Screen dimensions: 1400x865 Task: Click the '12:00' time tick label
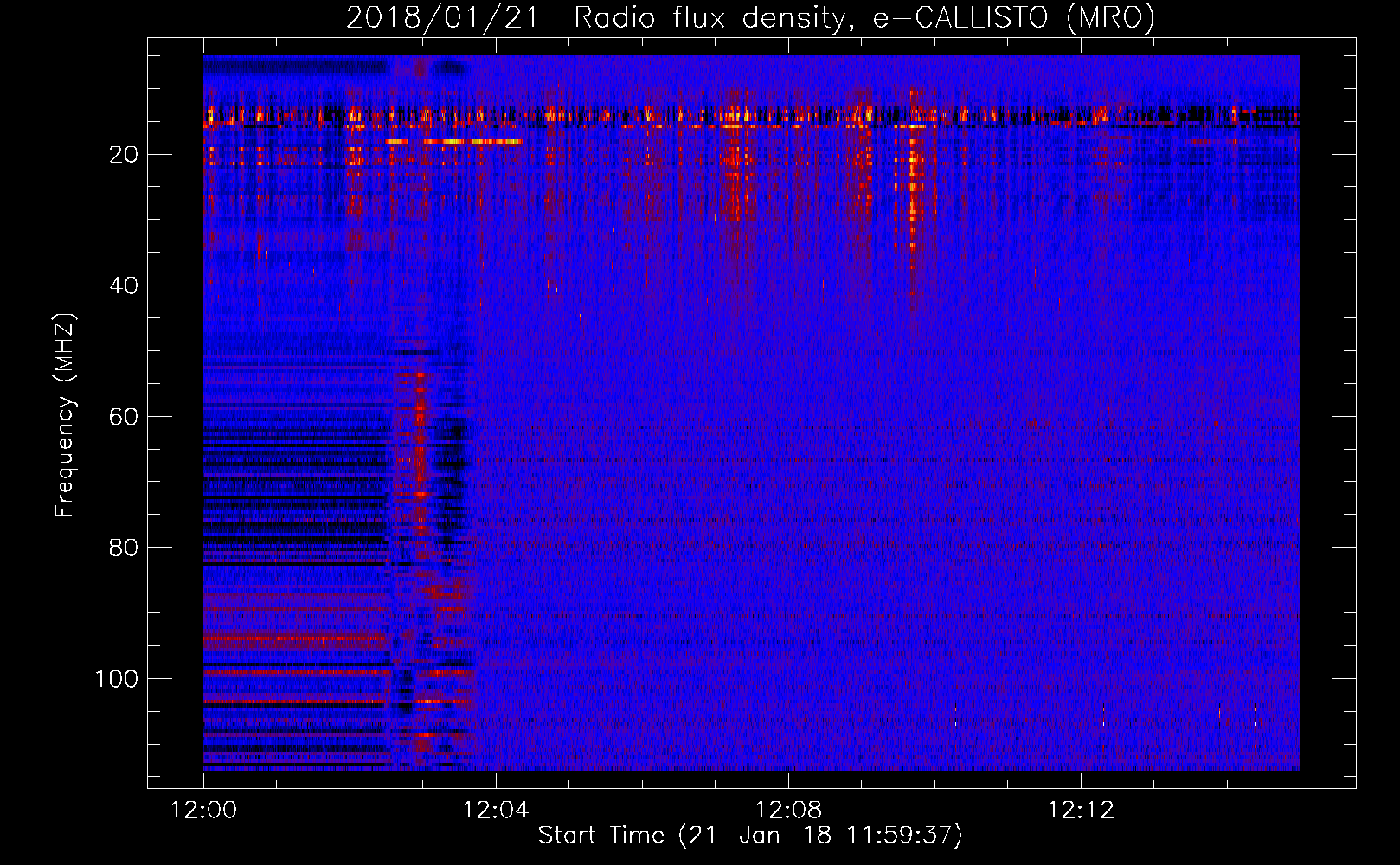pyautogui.click(x=203, y=811)
